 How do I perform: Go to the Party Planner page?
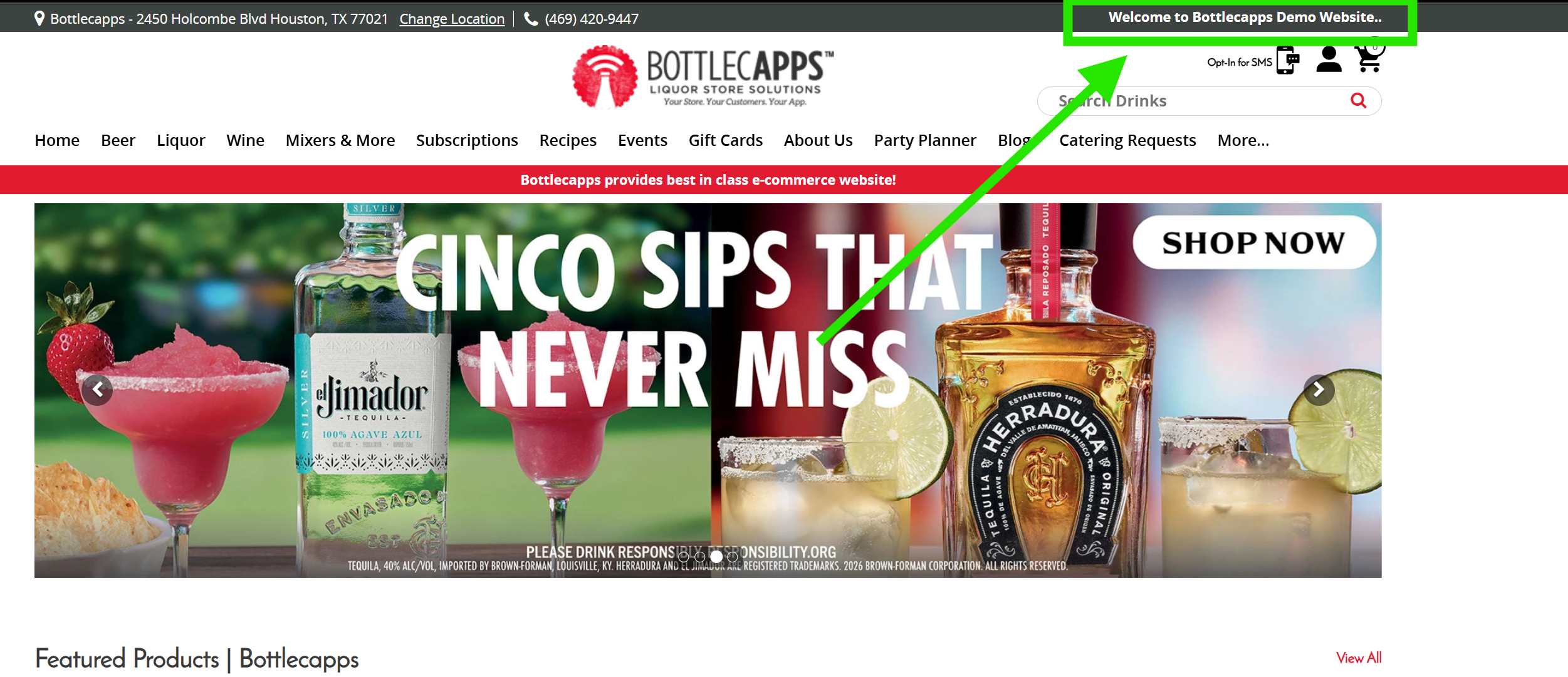pos(924,140)
